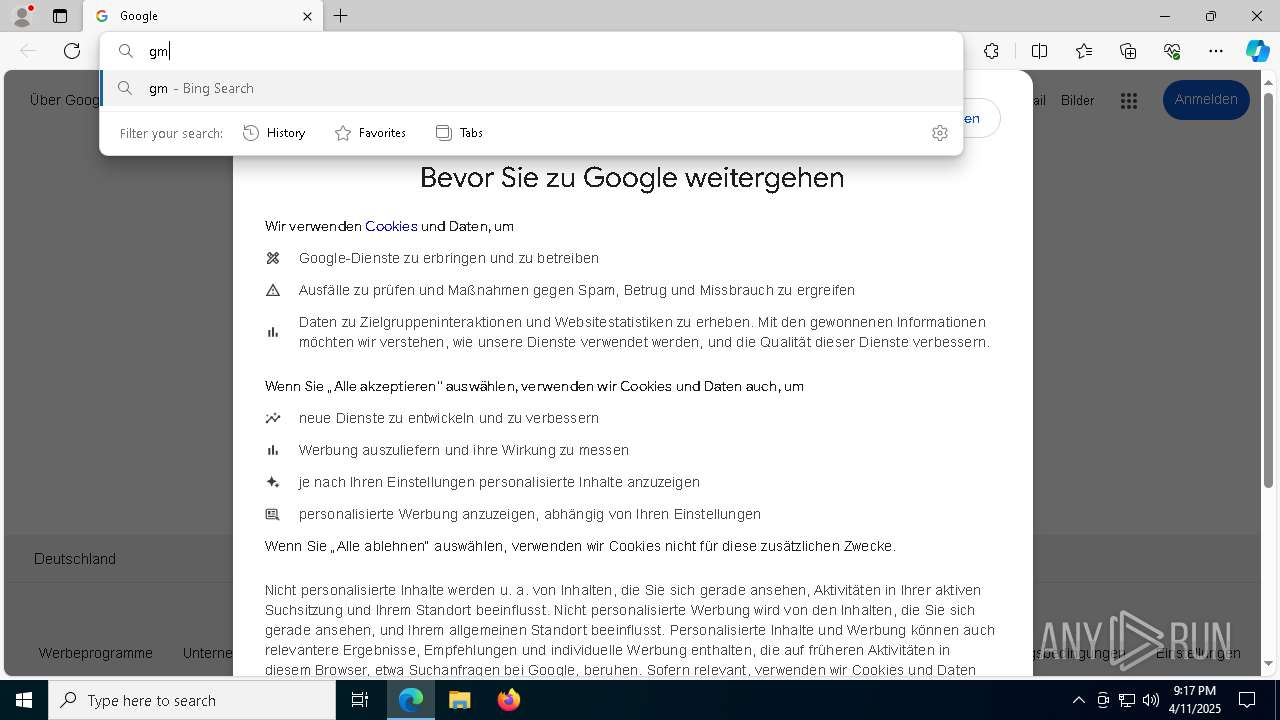Click the Edge profile icon
The image size is (1280, 720).
21,16
